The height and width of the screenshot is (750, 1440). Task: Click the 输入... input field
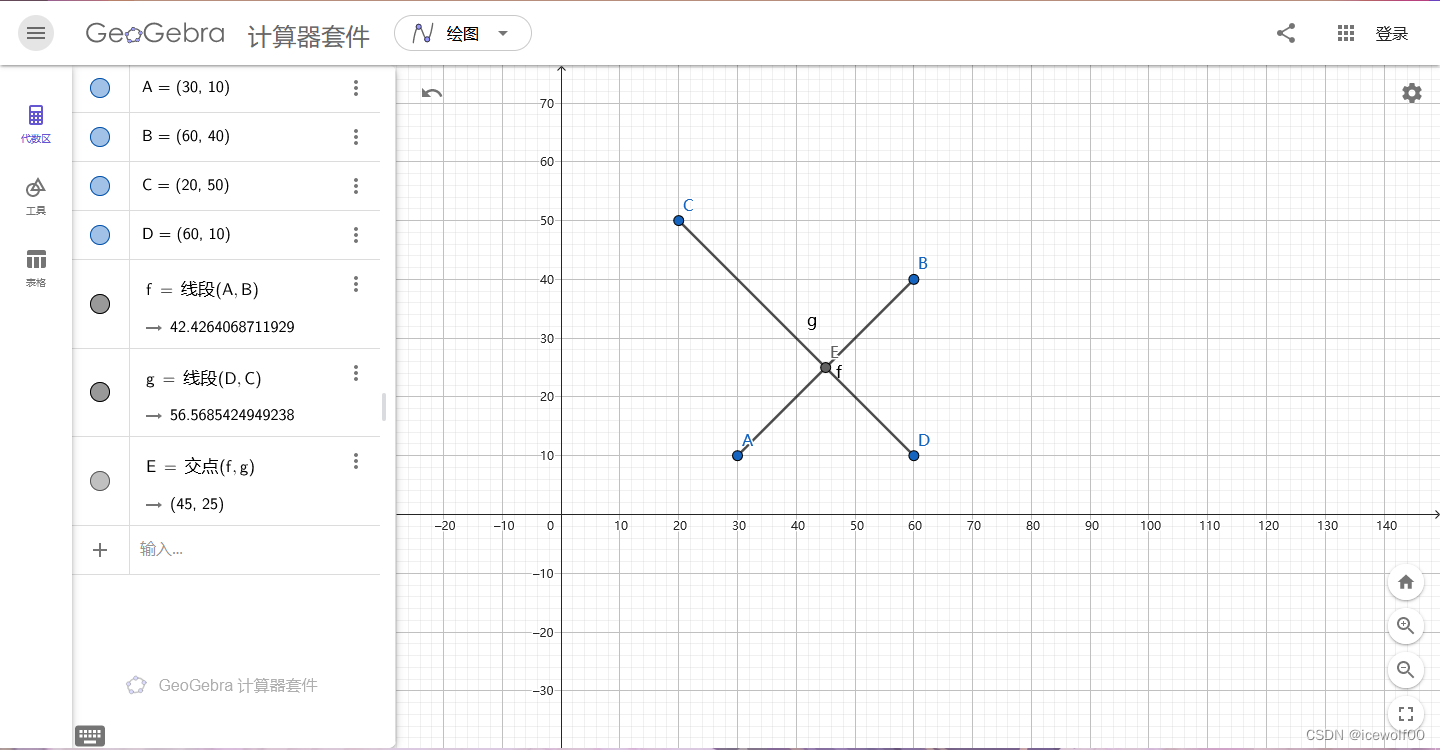(x=255, y=549)
